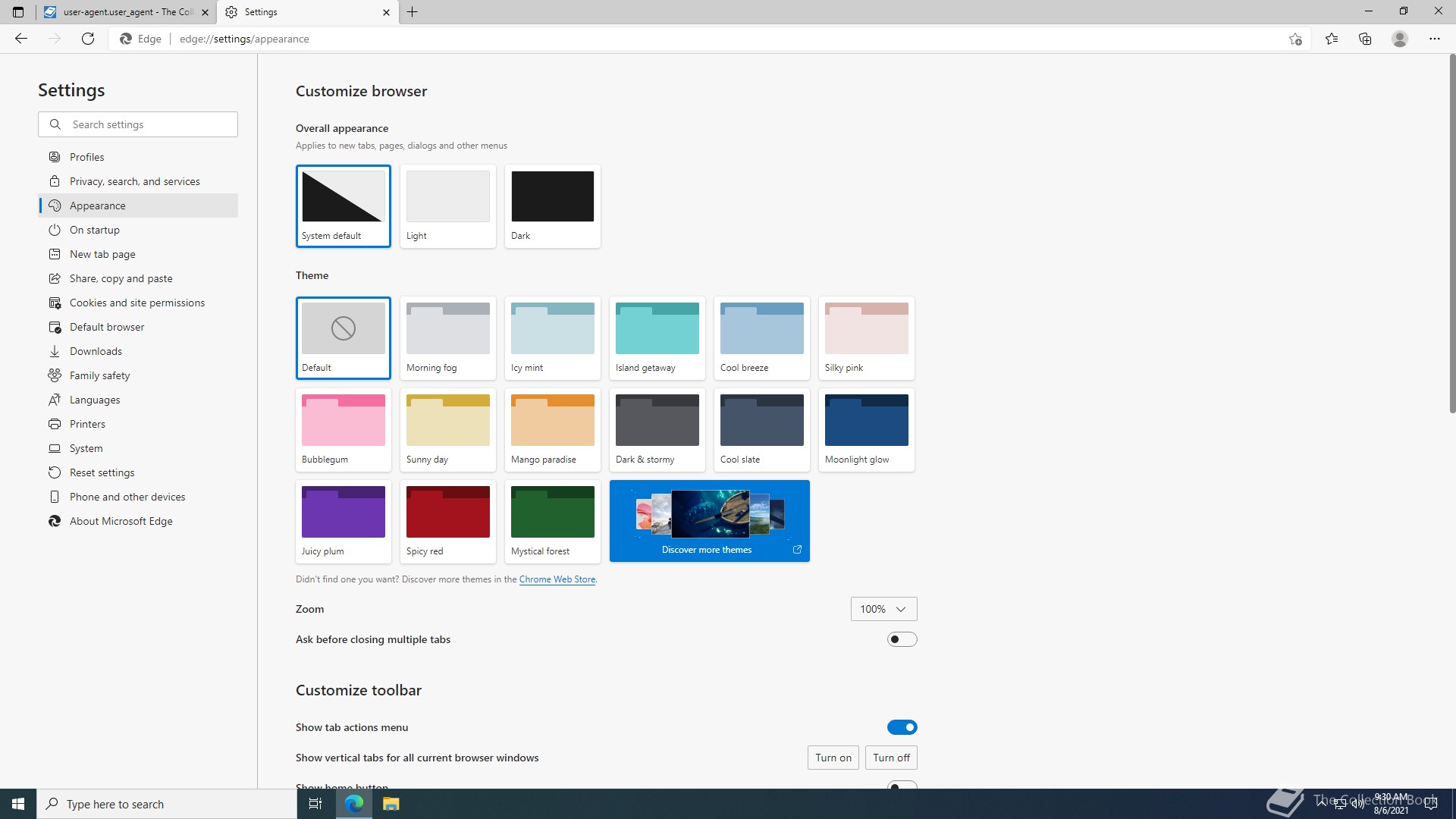Open the Zoom 100% dropdown

click(883, 609)
